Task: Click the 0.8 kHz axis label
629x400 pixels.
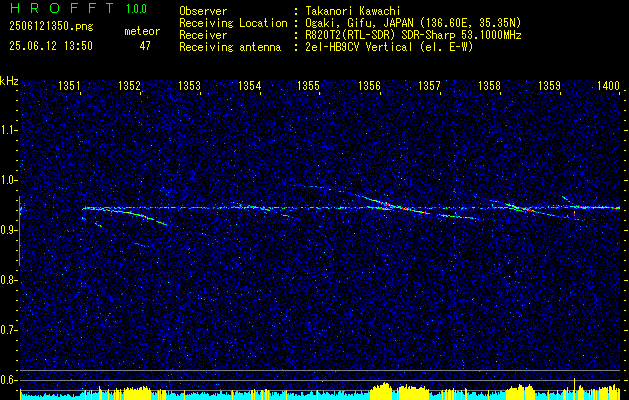Action: [8, 280]
